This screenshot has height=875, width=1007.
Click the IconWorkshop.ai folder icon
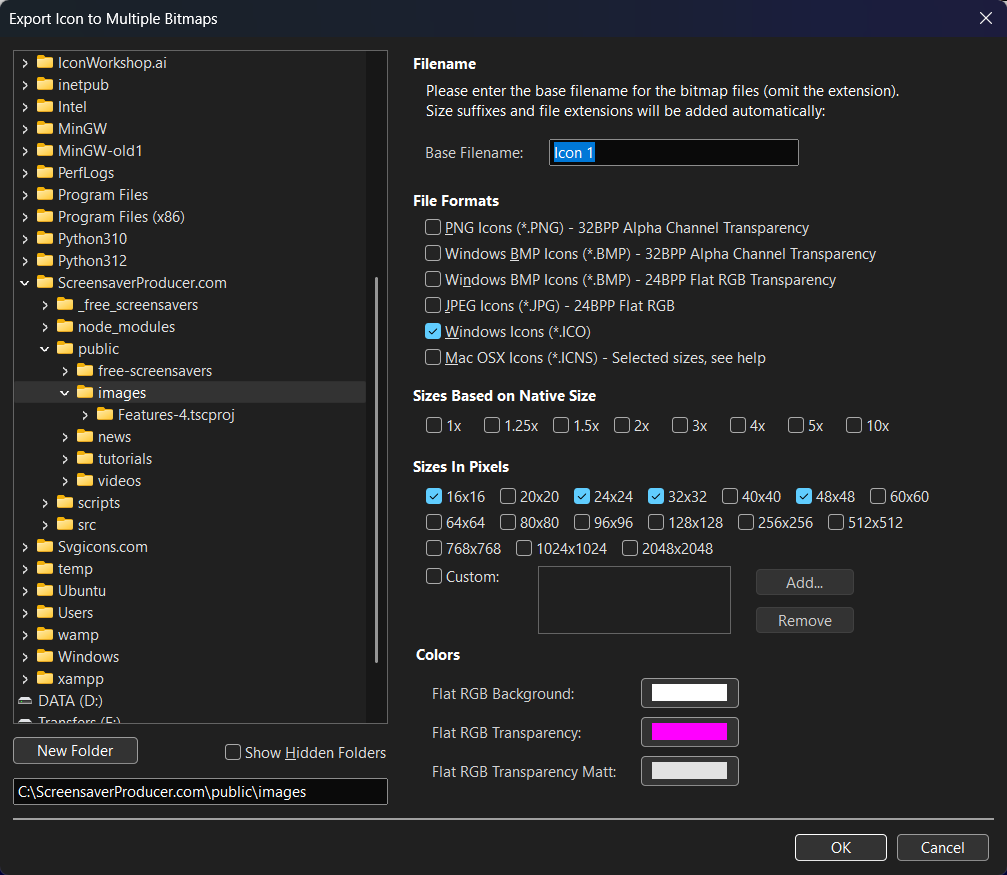coord(45,62)
